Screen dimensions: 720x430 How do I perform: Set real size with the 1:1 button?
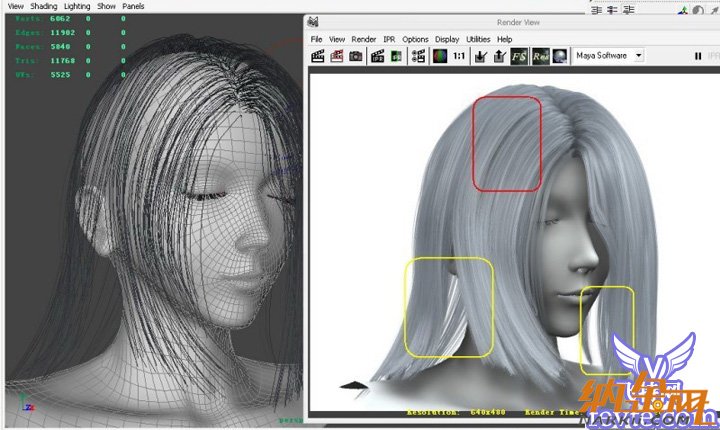tap(458, 57)
